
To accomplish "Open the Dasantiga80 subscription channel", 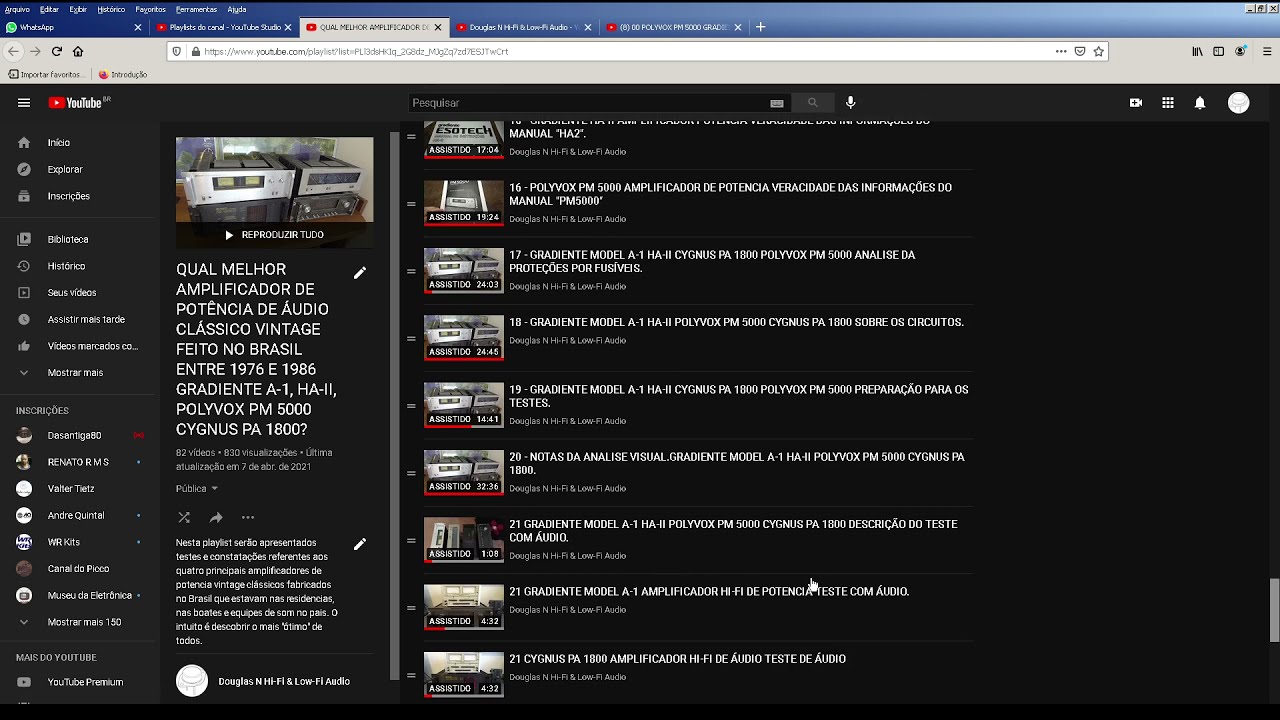I will tap(74, 436).
